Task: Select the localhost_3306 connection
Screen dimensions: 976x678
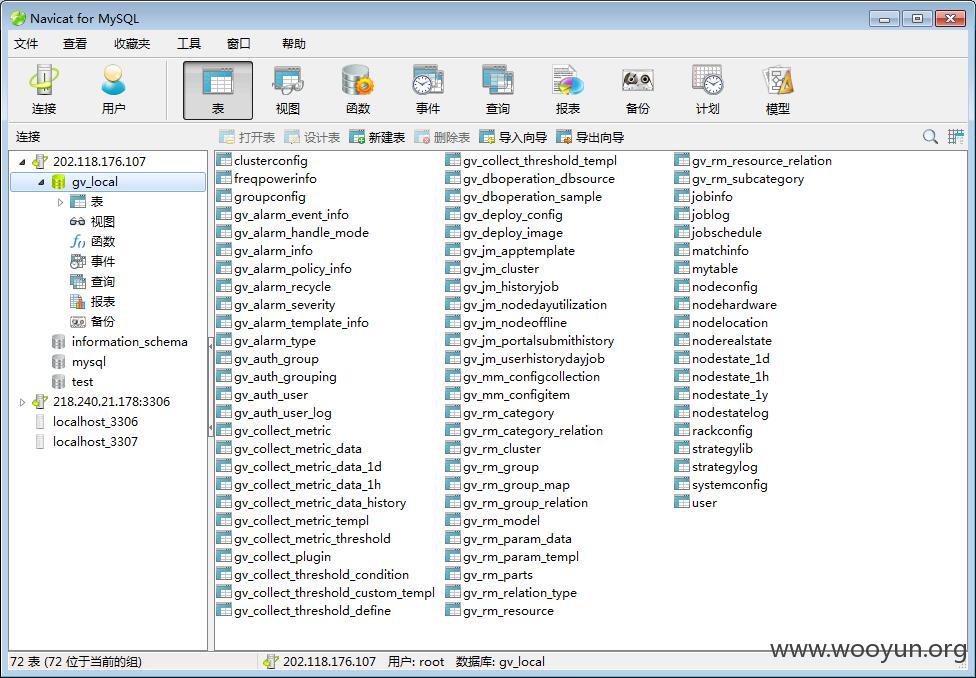Action: point(86,421)
